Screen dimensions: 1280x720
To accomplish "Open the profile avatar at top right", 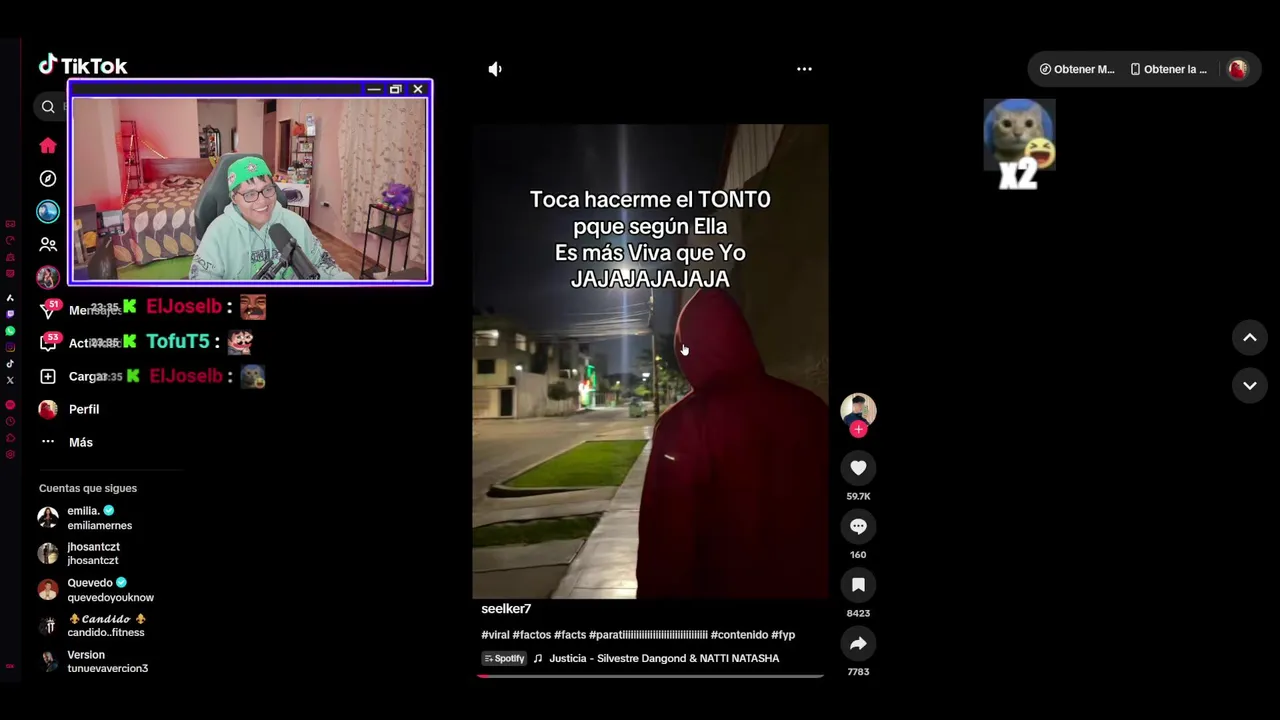I will (x=1238, y=69).
